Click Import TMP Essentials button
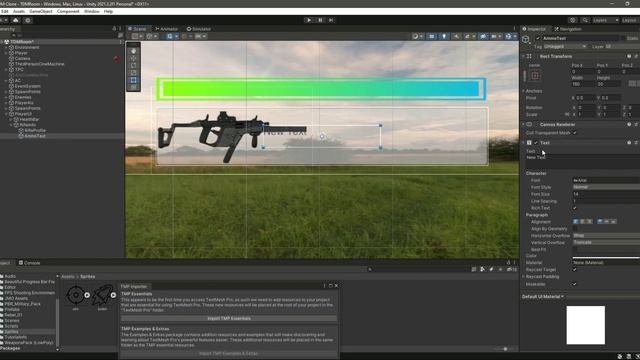This screenshot has width=640, height=360. coord(229,318)
